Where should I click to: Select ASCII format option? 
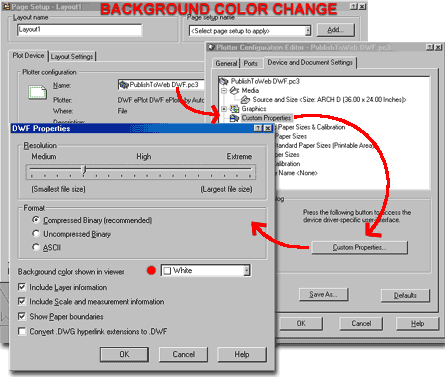(36, 247)
